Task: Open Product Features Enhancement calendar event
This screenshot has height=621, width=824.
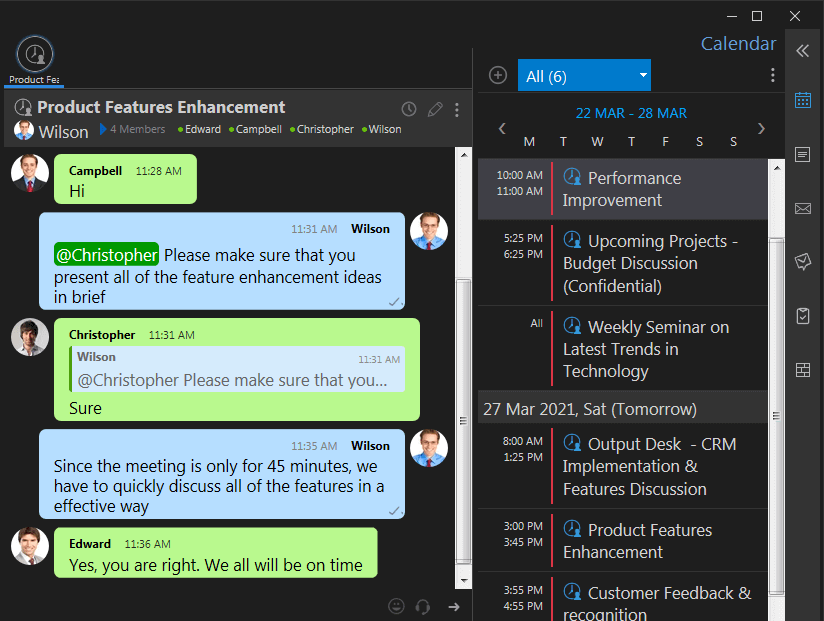Action: pyautogui.click(x=623, y=541)
